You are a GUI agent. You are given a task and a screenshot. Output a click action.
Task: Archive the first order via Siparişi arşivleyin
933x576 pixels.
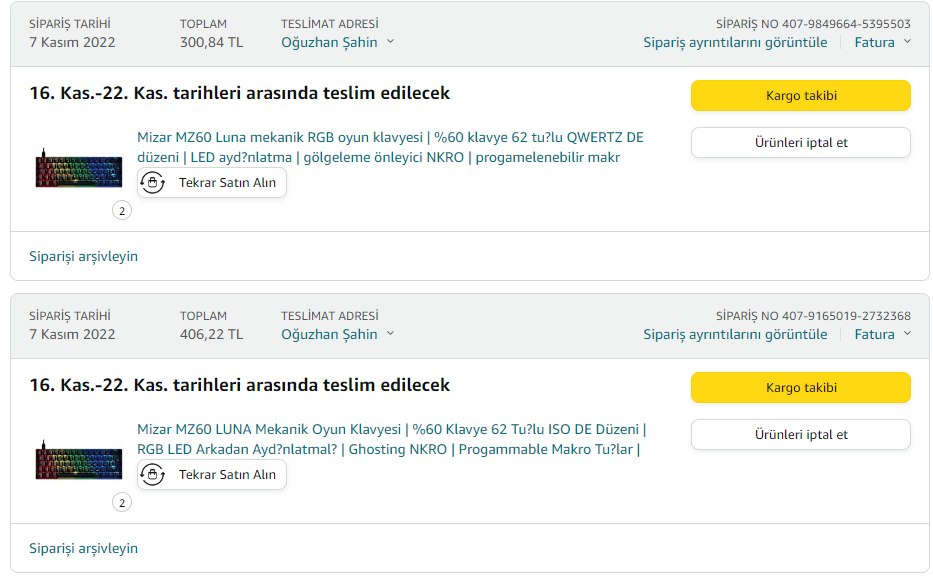[x=84, y=256]
